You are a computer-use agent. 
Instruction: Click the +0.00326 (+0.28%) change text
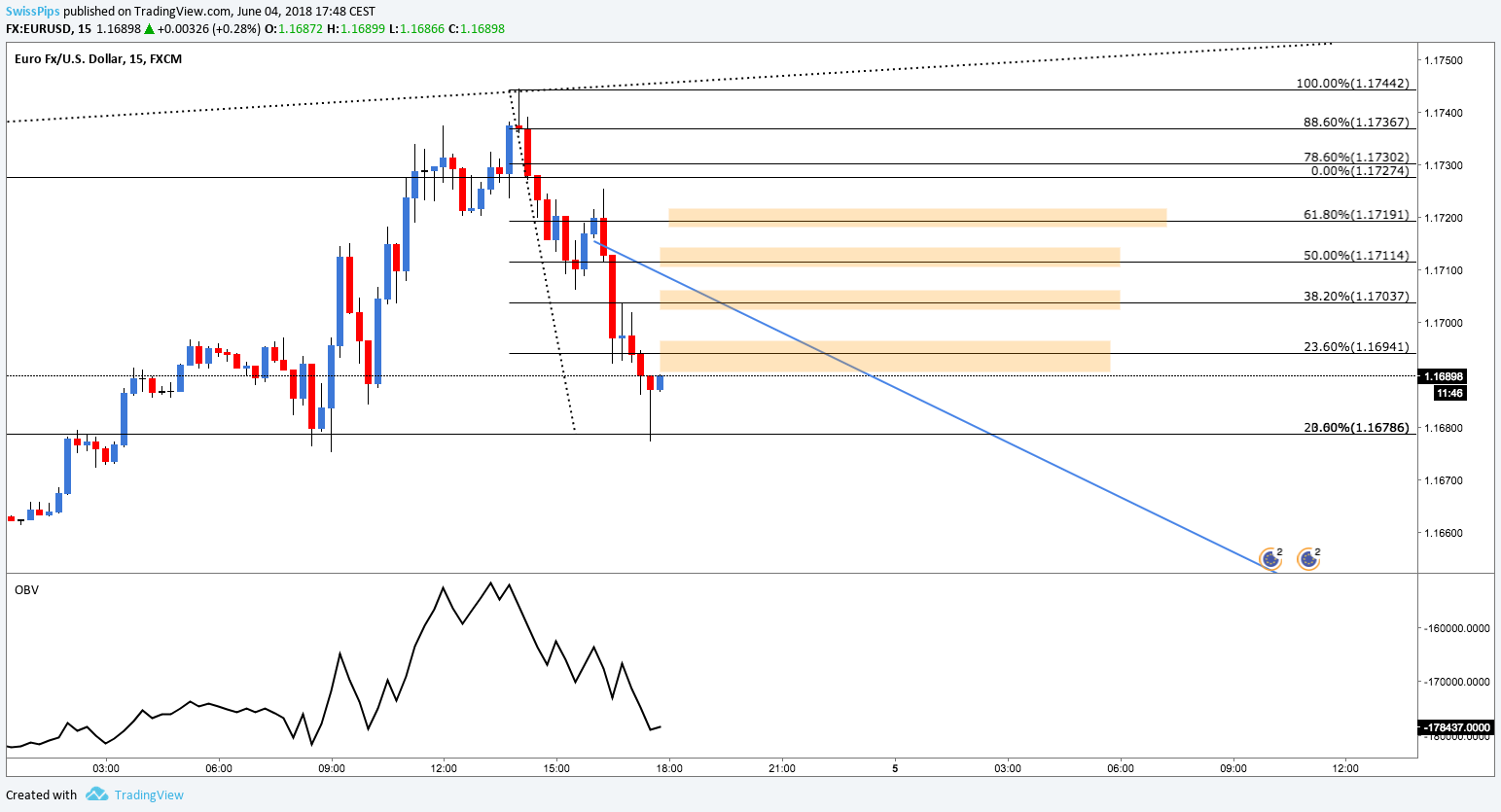pos(209,29)
